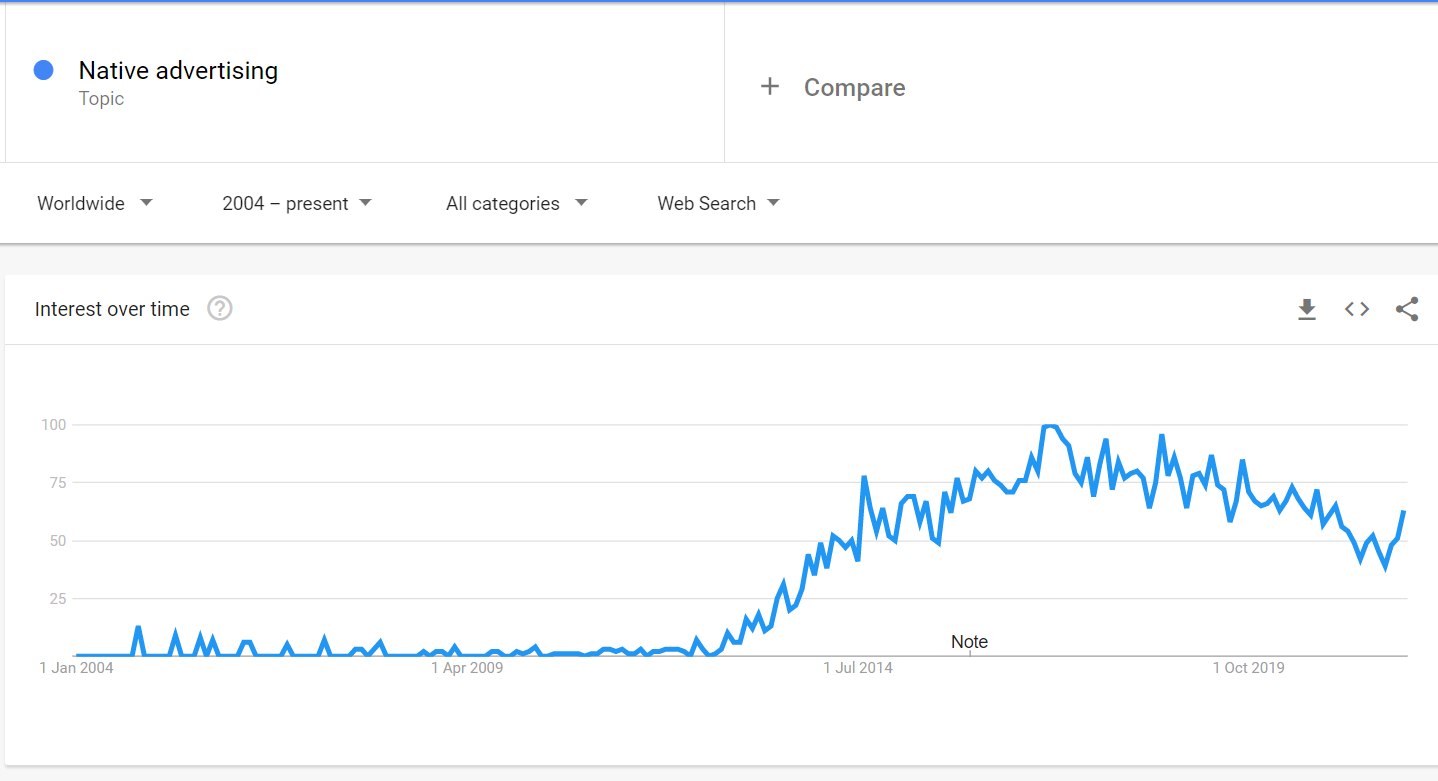The image size is (1438, 781).
Task: Click the 100 value on the y-axis
Action: (x=53, y=425)
